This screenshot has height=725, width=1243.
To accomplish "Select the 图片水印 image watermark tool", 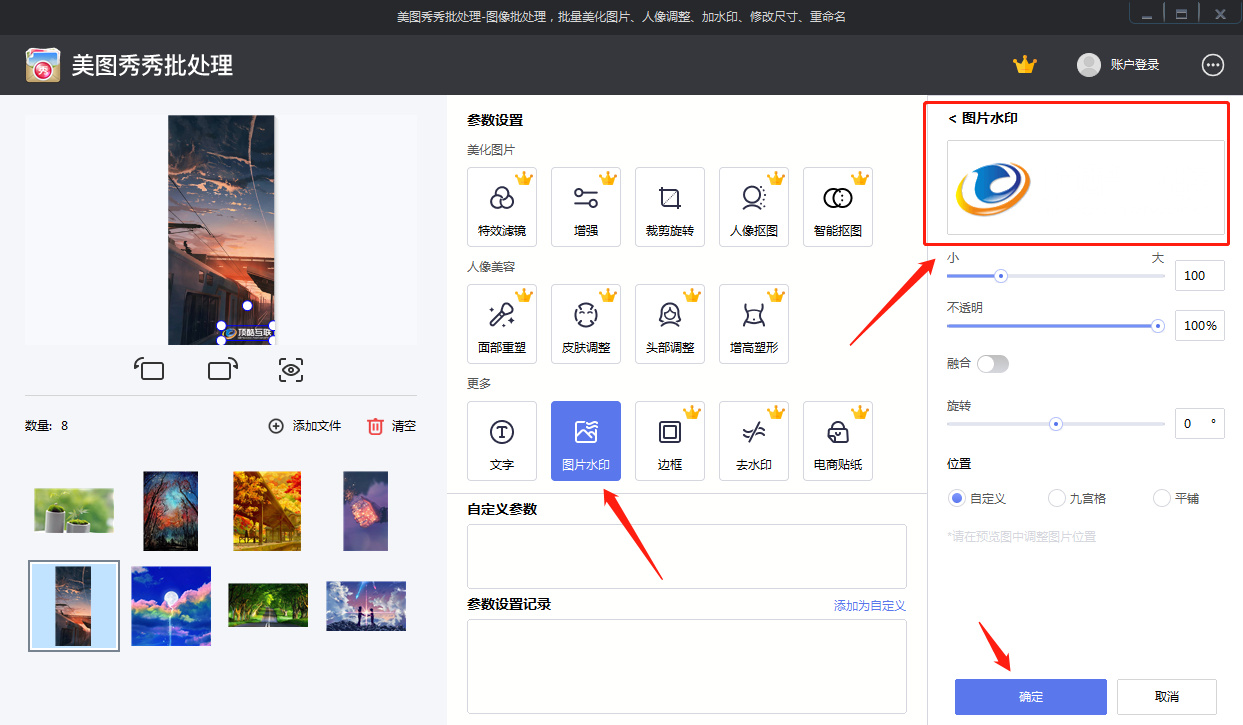I will tap(586, 441).
